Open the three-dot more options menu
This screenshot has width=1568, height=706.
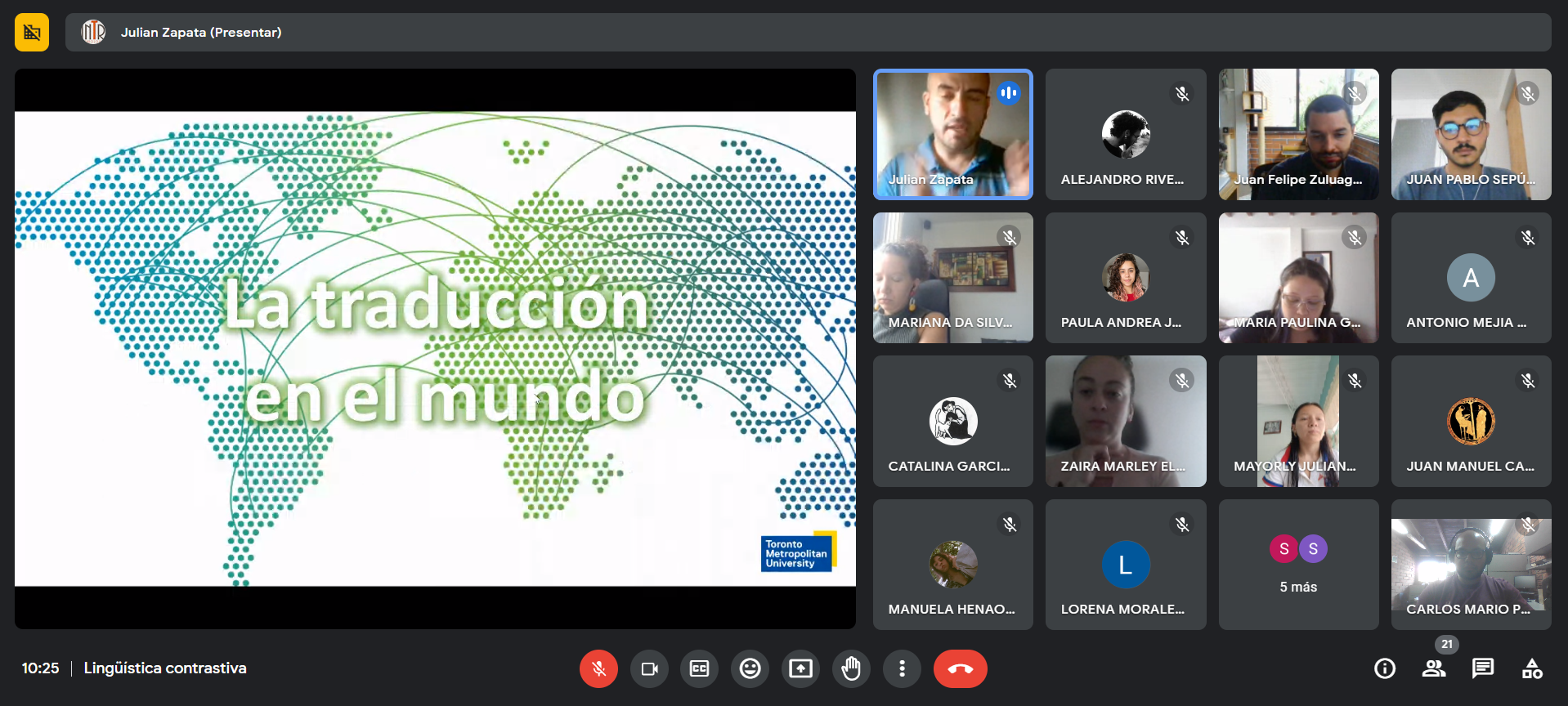pos(902,669)
